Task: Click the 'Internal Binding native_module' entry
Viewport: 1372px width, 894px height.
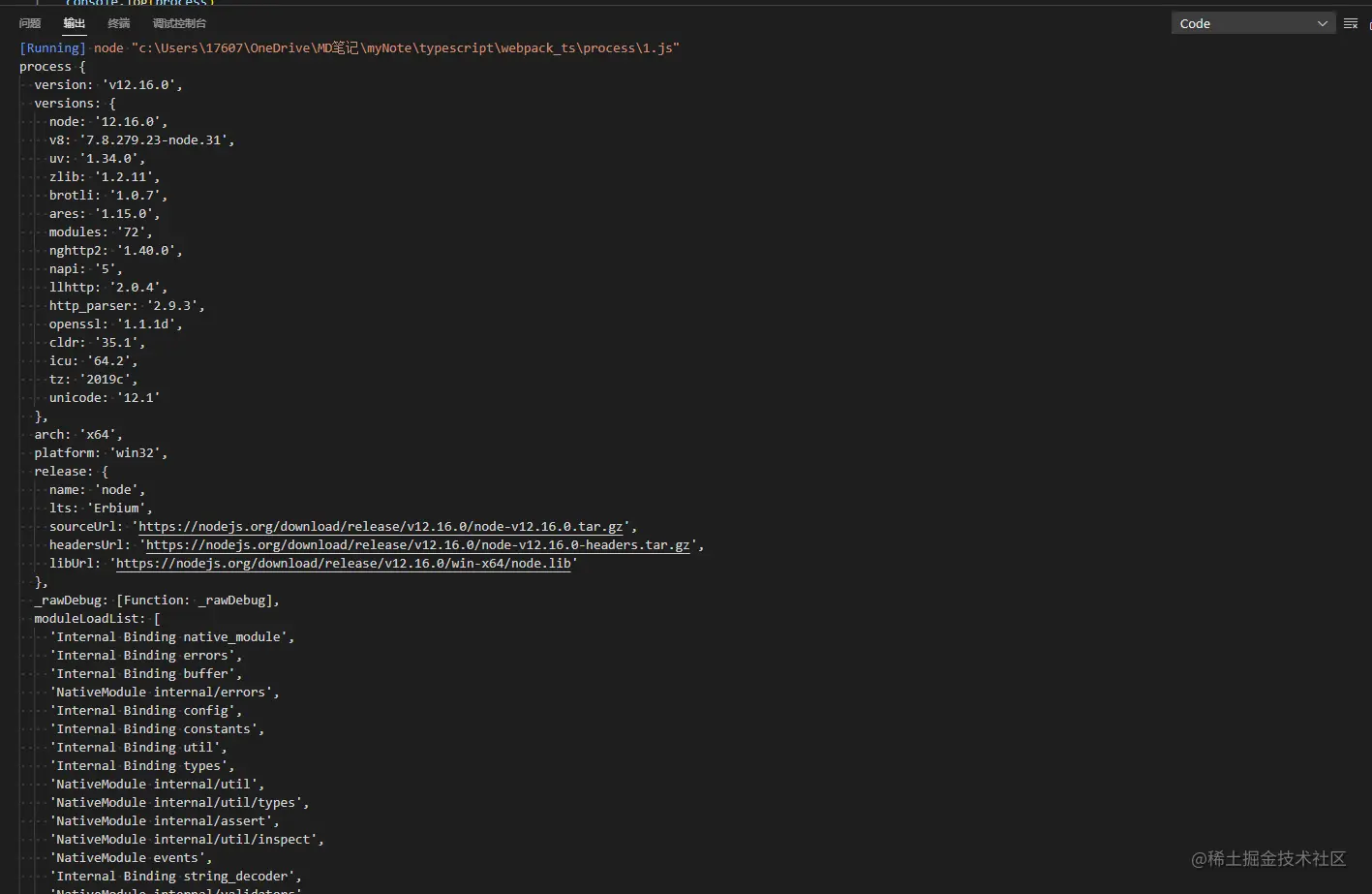Action: click(x=172, y=637)
